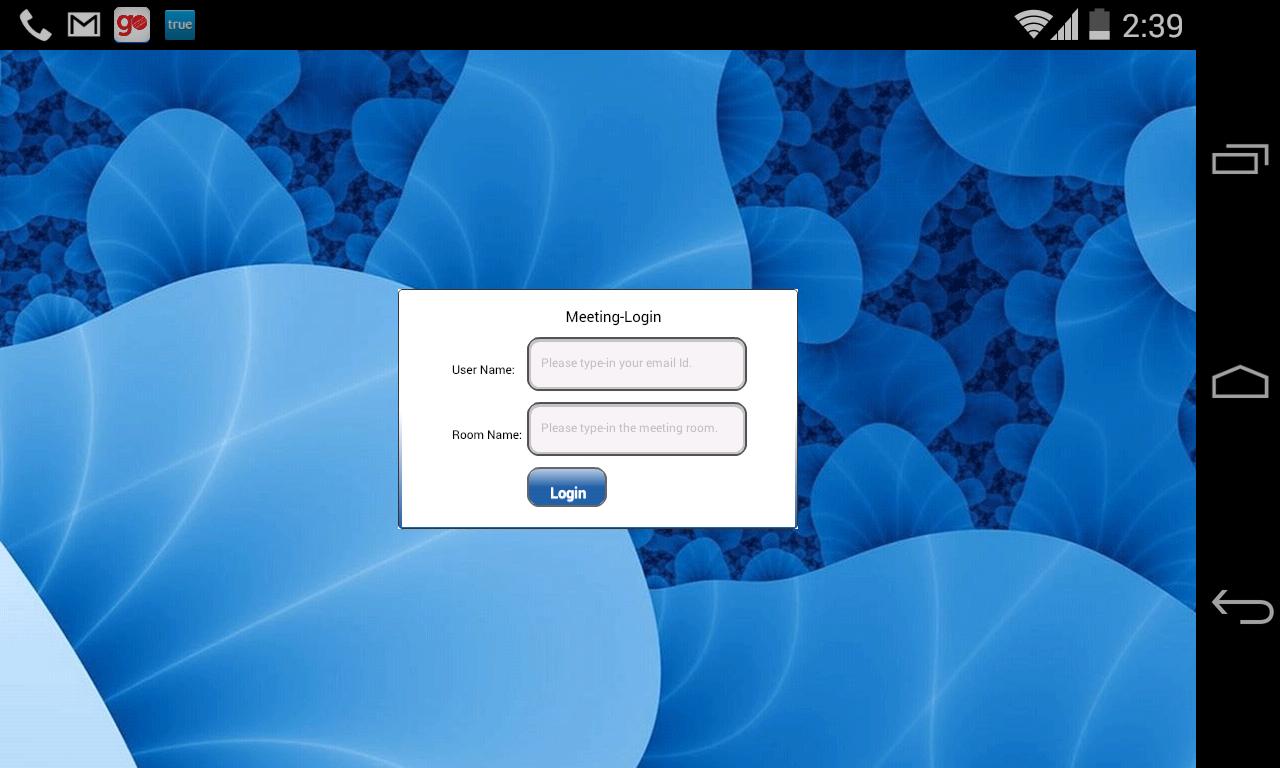Click the 'Room Name:' label

point(486,435)
